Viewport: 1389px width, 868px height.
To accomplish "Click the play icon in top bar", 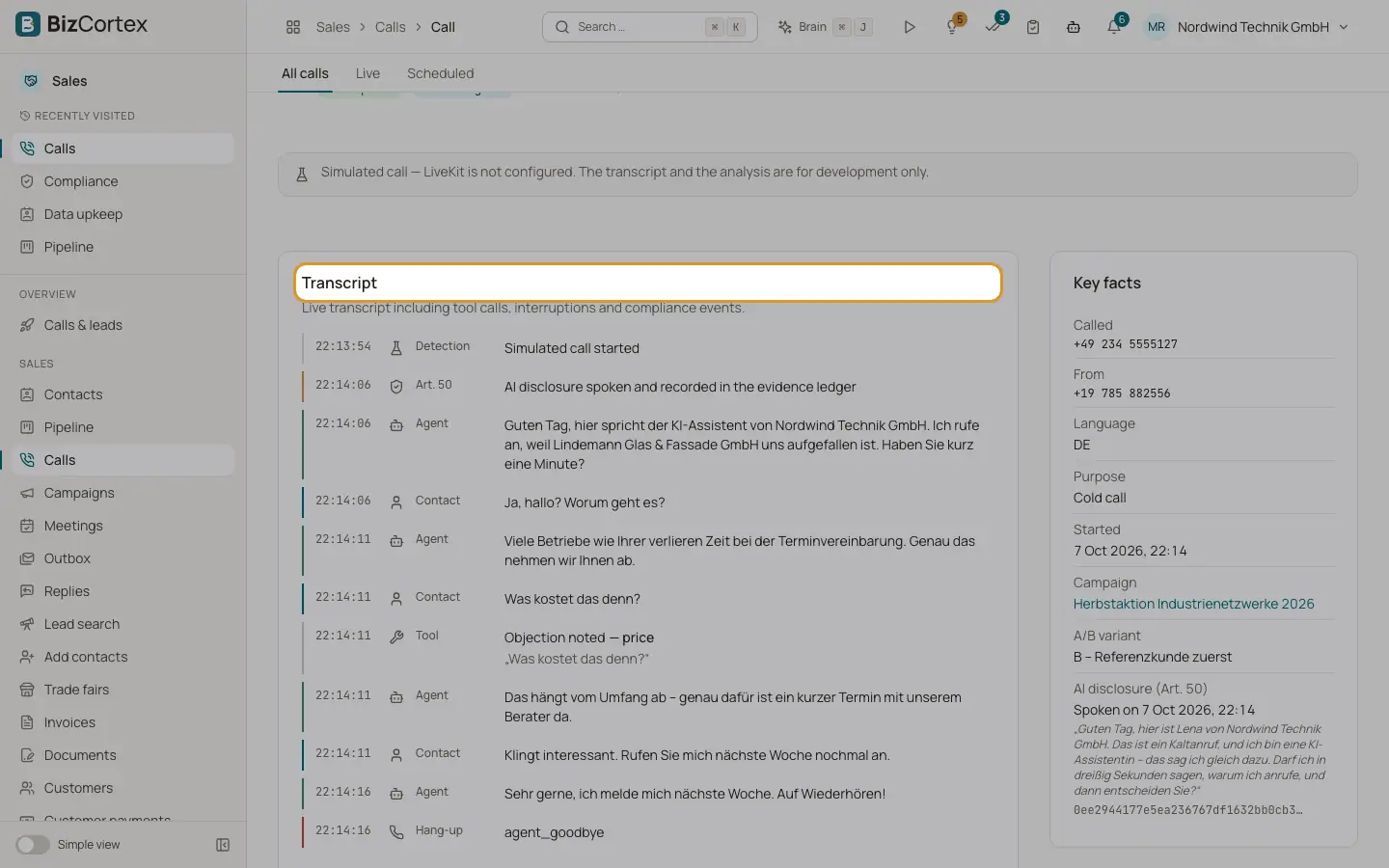I will [x=909, y=27].
